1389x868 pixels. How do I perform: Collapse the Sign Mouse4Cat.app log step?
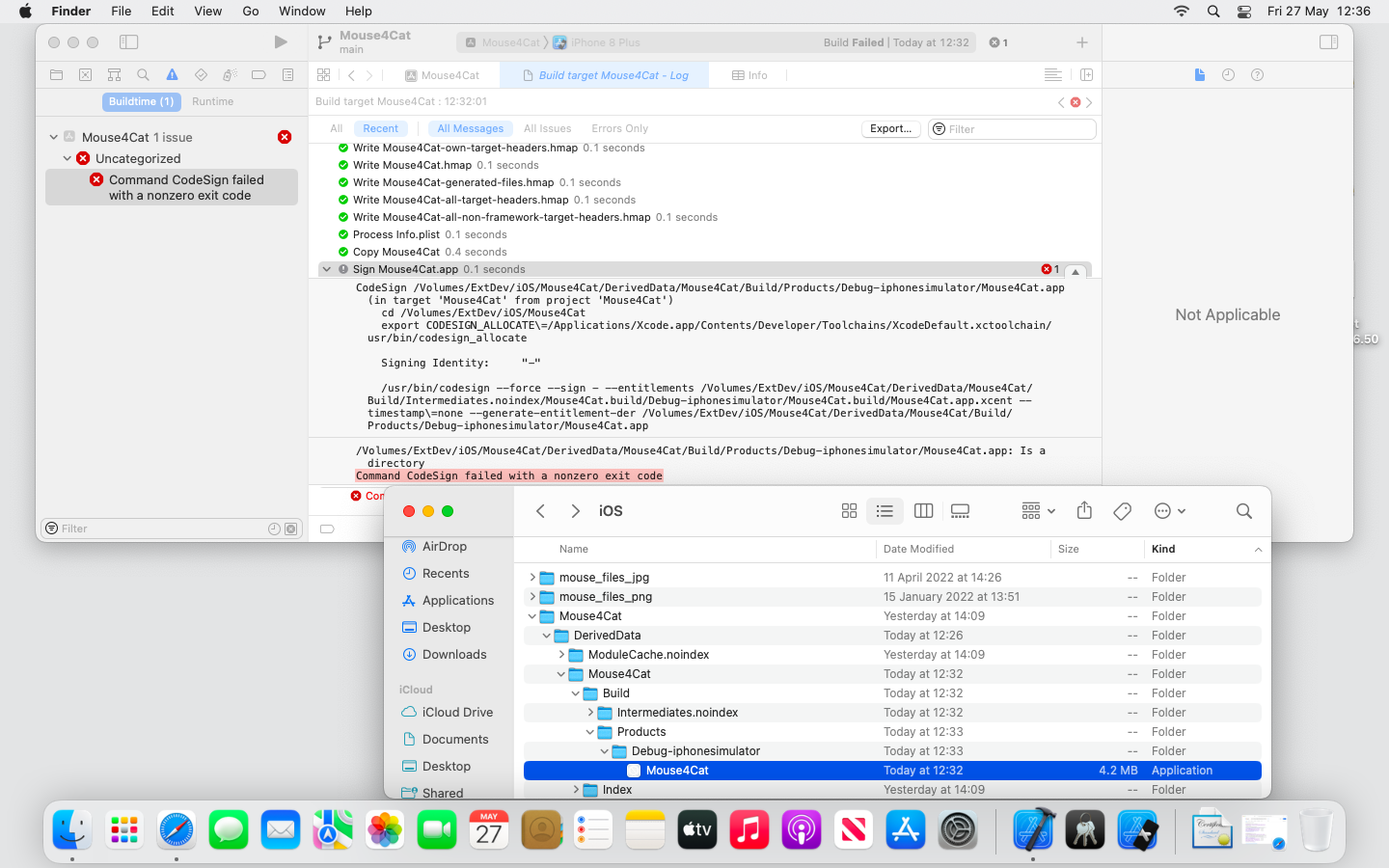pos(327,269)
